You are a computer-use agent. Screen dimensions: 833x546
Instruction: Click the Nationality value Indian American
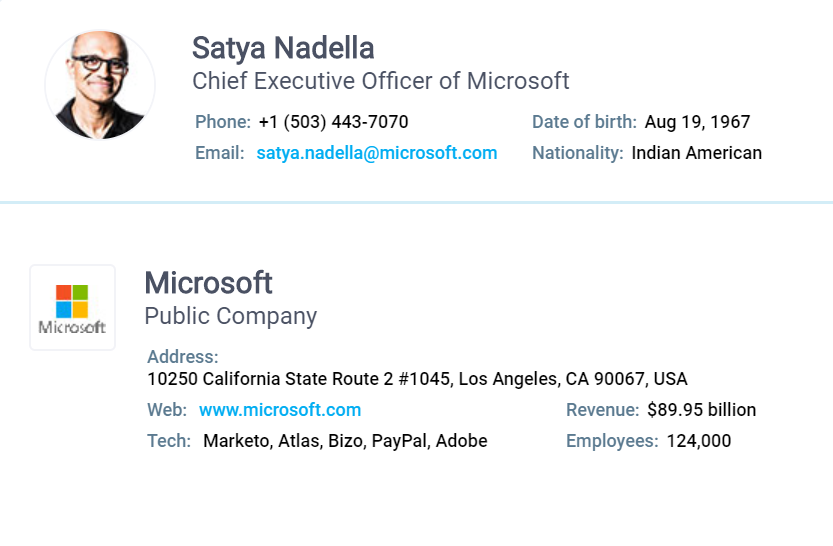click(x=696, y=153)
